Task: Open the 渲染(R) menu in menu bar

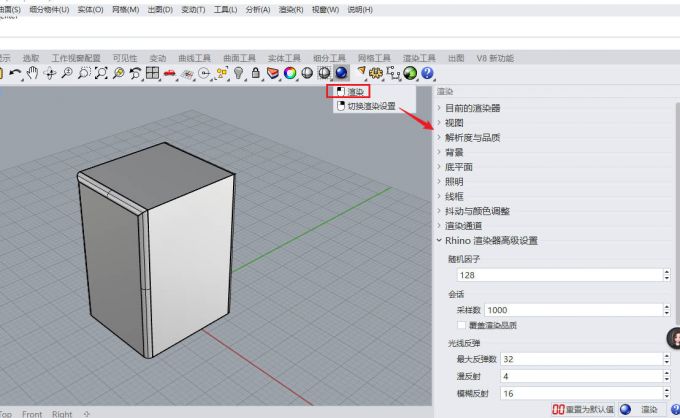Action: pos(292,9)
